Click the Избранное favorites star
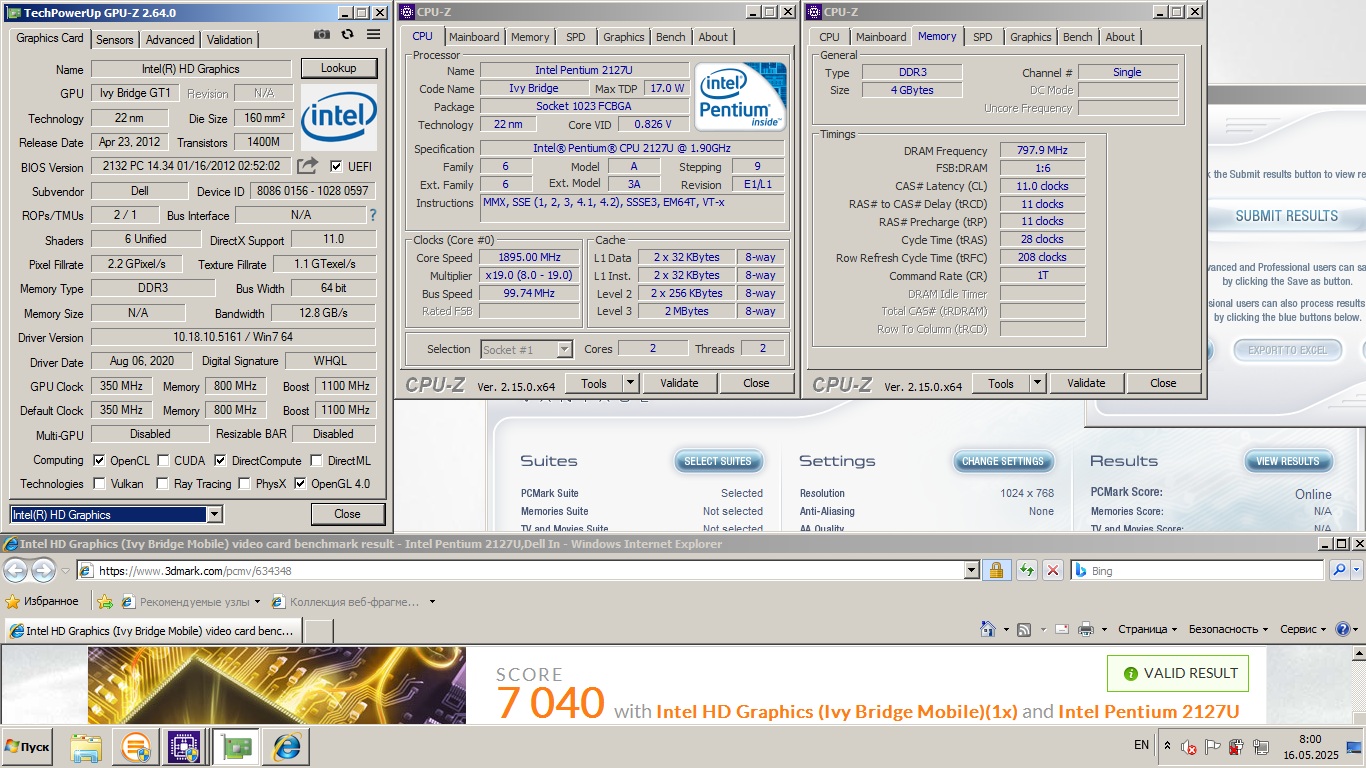Screen dimensions: 1366x768 pyautogui.click(x=13, y=602)
